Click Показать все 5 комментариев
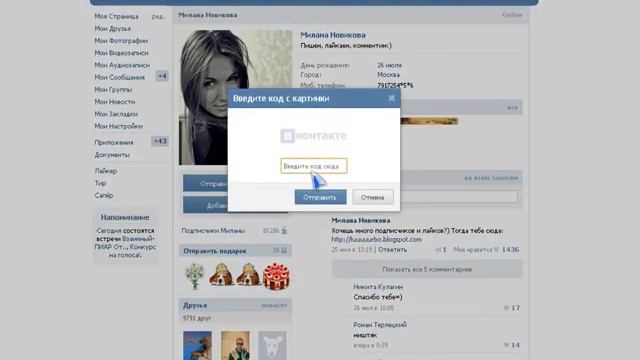The width and height of the screenshot is (640, 360). pyautogui.click(x=427, y=269)
